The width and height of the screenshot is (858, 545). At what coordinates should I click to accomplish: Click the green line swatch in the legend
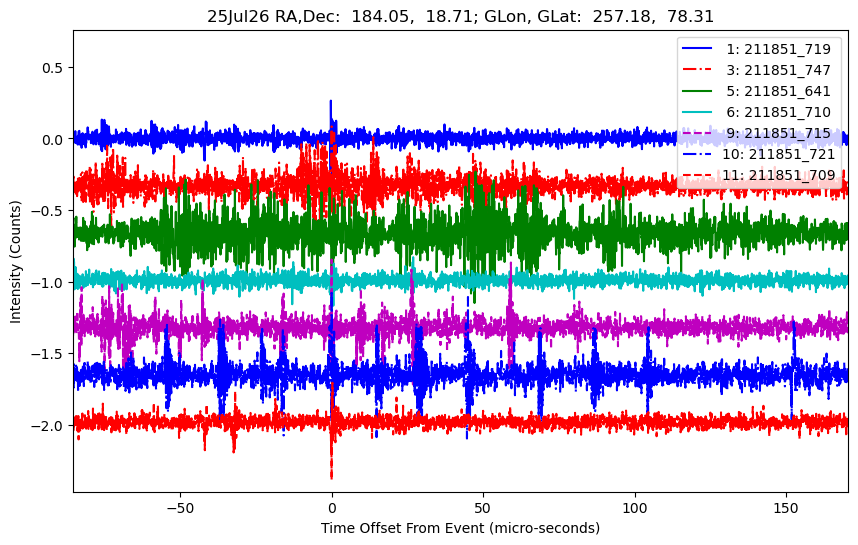pos(699,91)
